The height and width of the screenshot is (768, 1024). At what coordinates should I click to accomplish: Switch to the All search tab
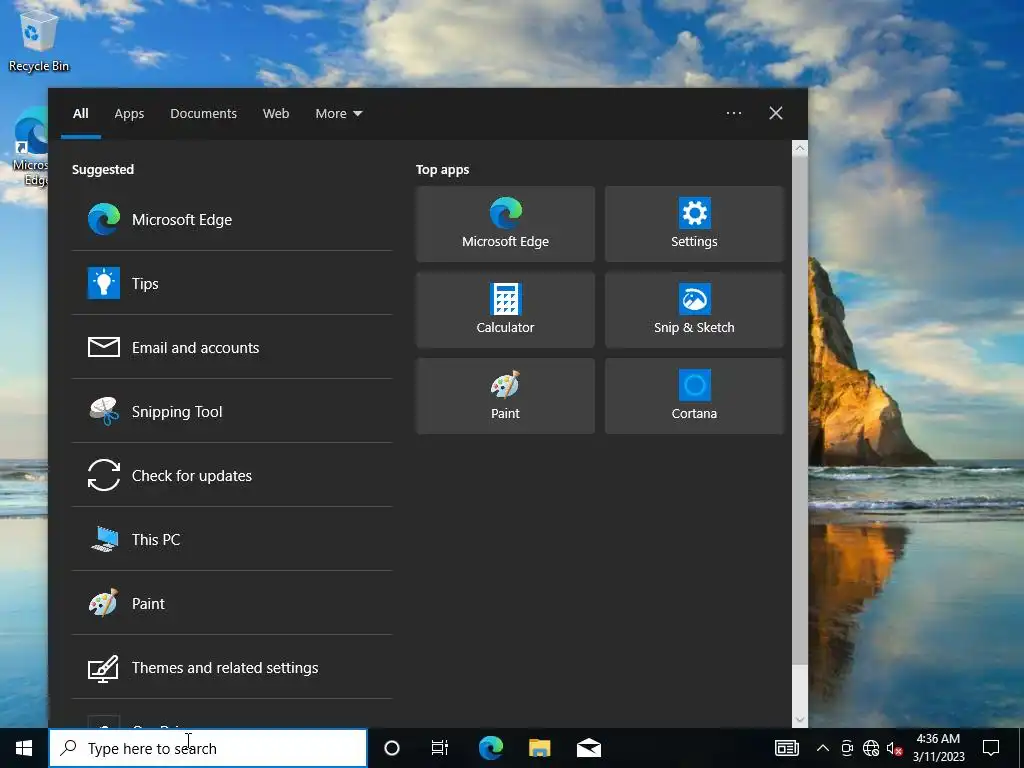(x=81, y=114)
